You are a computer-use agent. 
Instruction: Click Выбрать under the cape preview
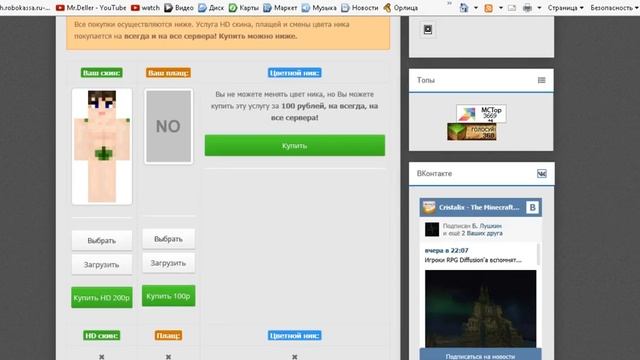tap(168, 239)
